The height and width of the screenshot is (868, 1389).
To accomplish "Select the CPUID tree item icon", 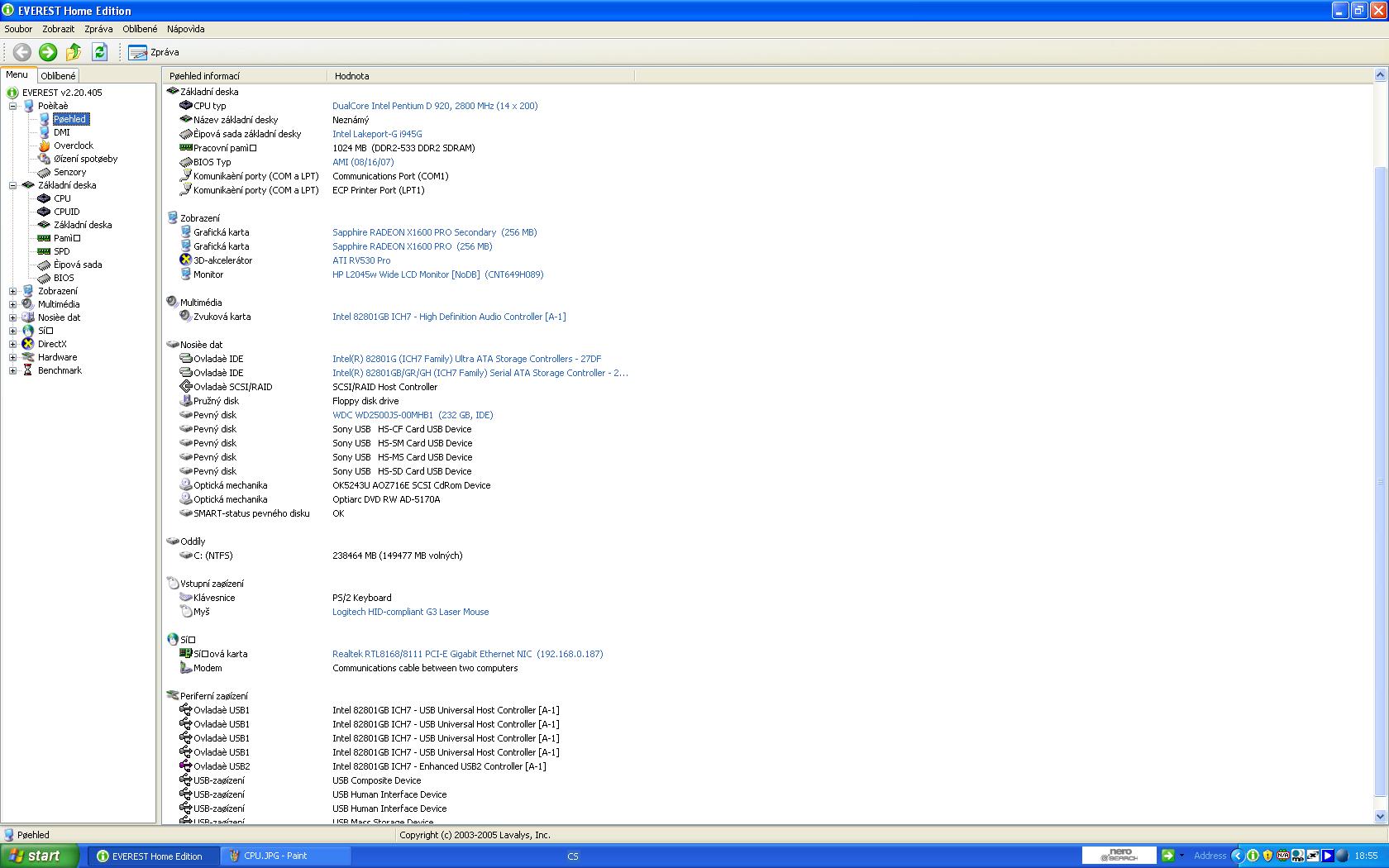I will pyautogui.click(x=45, y=212).
